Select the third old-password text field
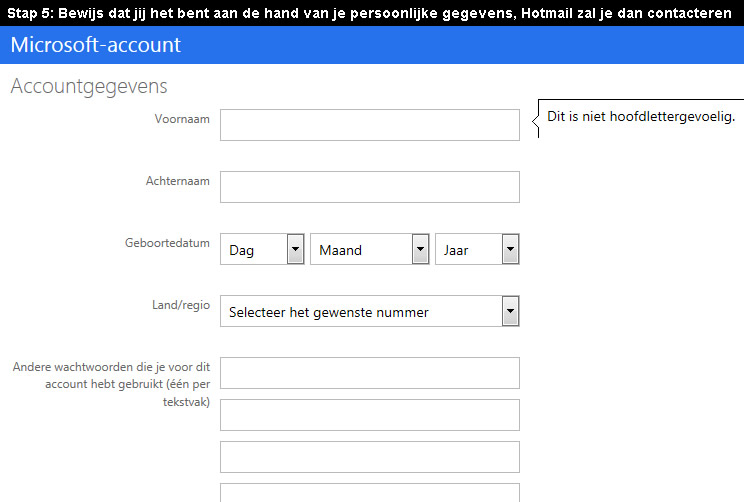Image resolution: width=744 pixels, height=502 pixels. 370,457
